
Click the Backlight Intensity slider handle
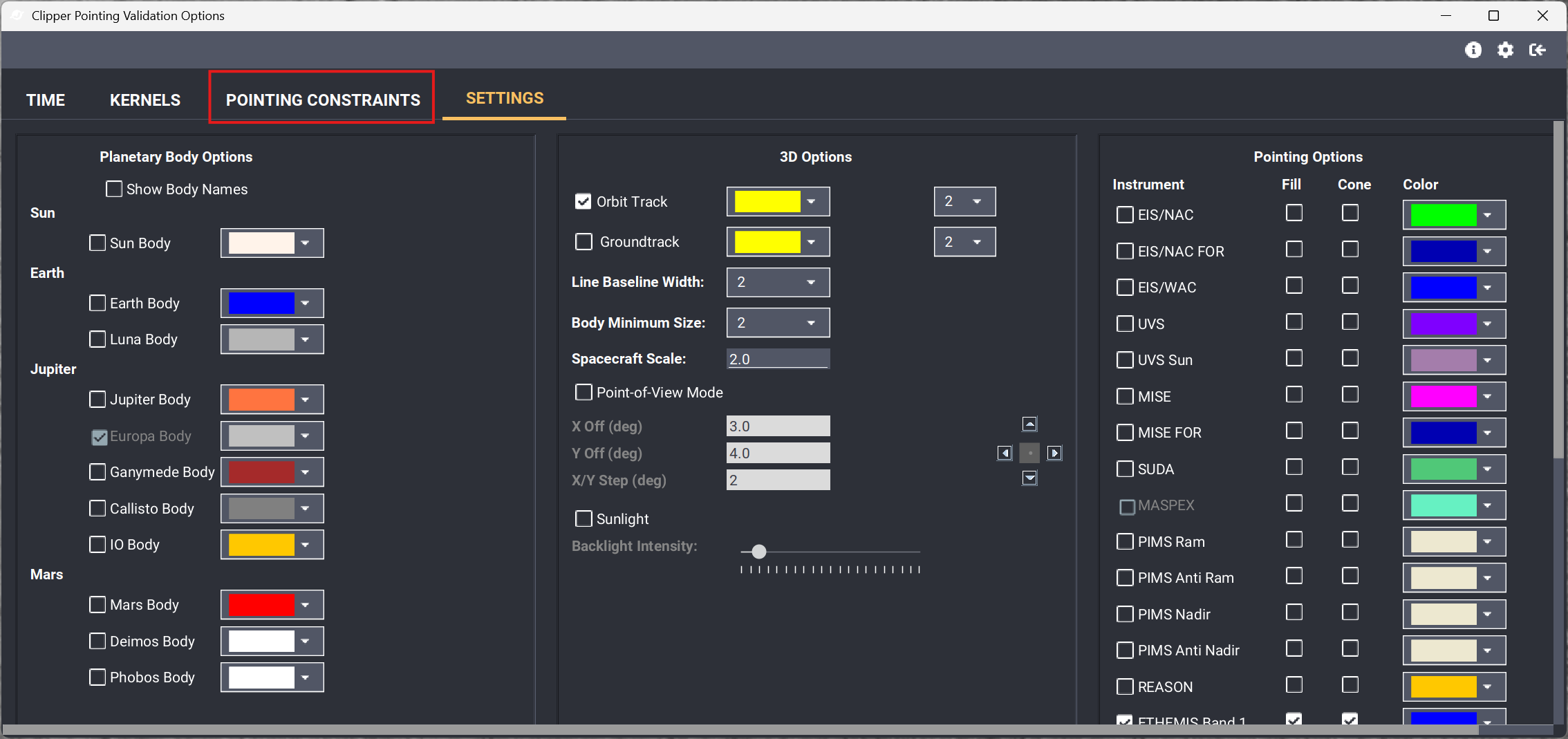click(x=759, y=551)
